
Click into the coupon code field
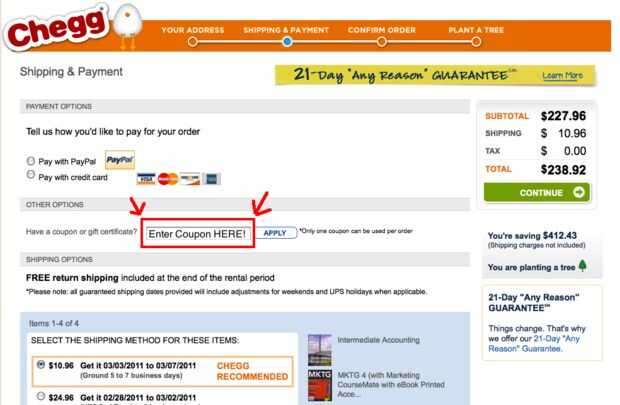(198, 234)
